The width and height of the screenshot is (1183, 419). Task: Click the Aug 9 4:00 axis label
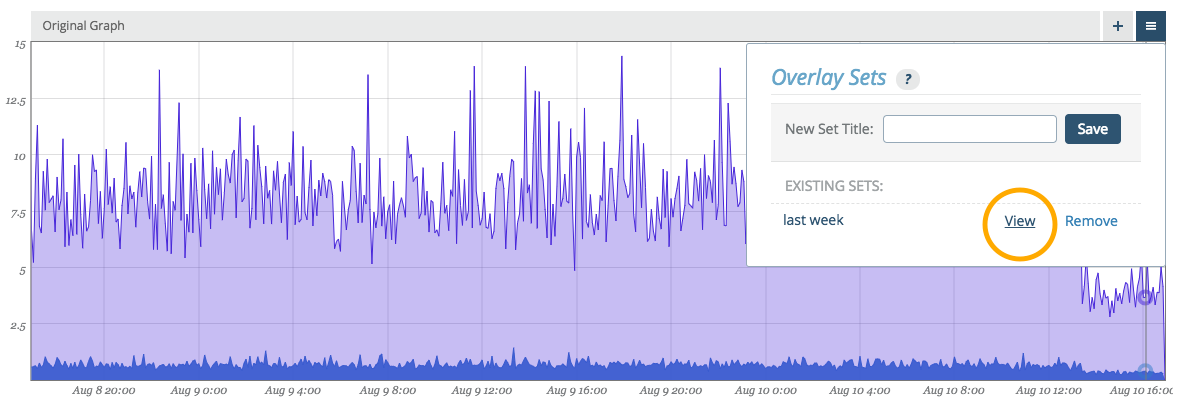click(x=293, y=391)
